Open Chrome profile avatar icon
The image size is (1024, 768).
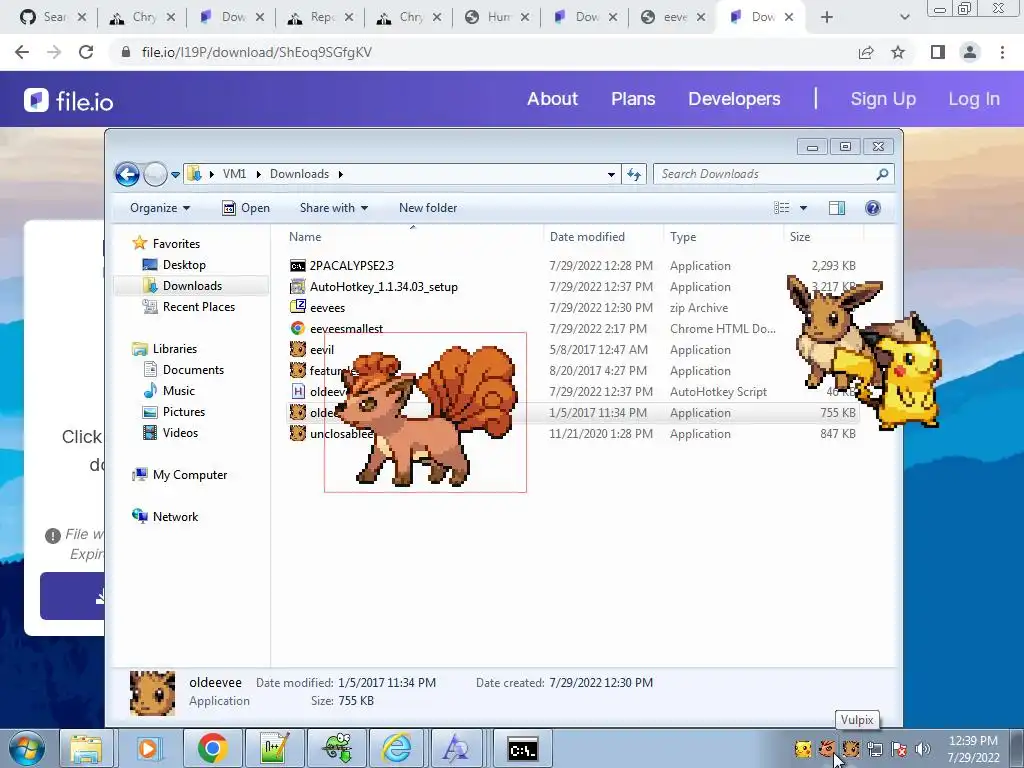(970, 52)
